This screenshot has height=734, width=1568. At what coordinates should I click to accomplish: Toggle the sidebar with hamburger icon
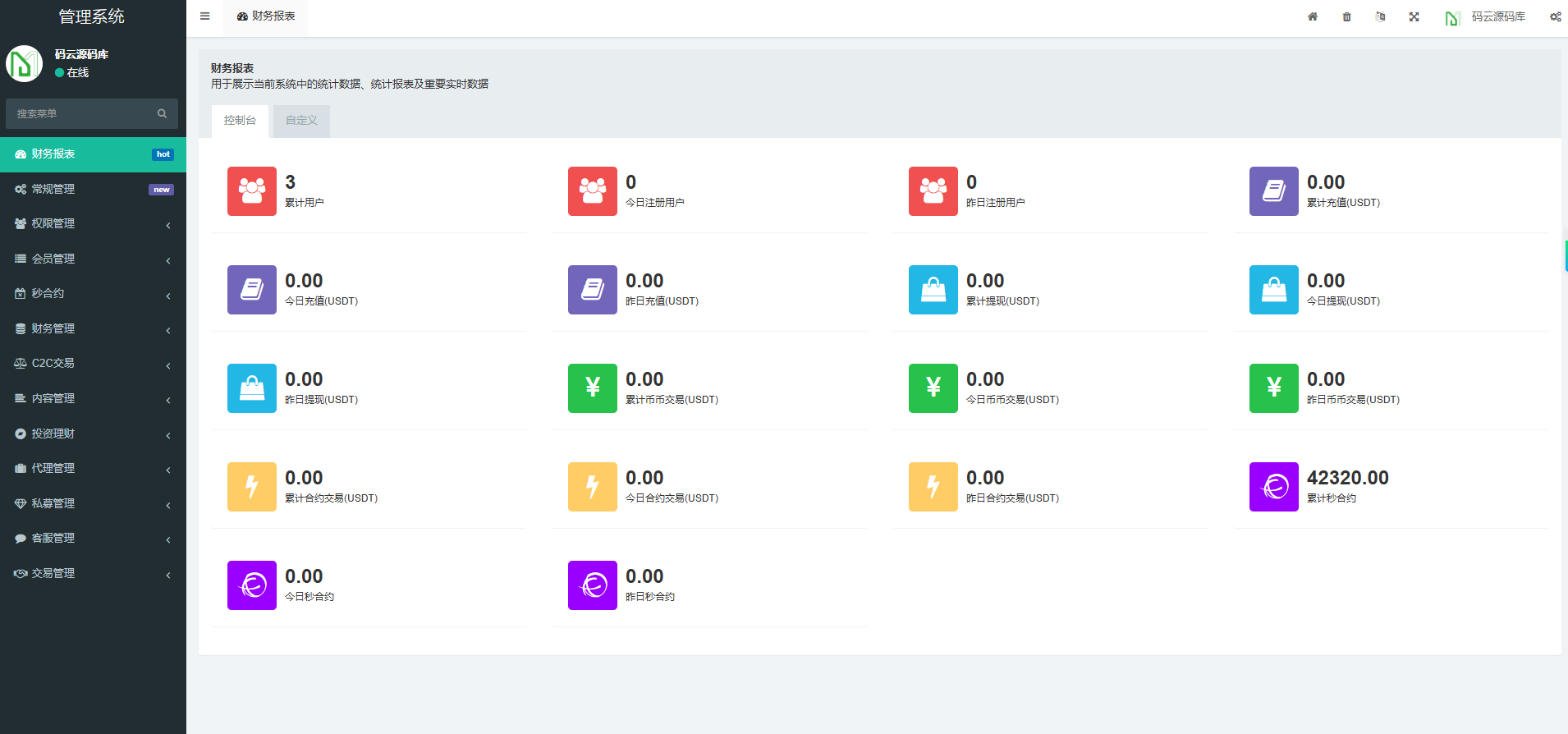pos(205,16)
